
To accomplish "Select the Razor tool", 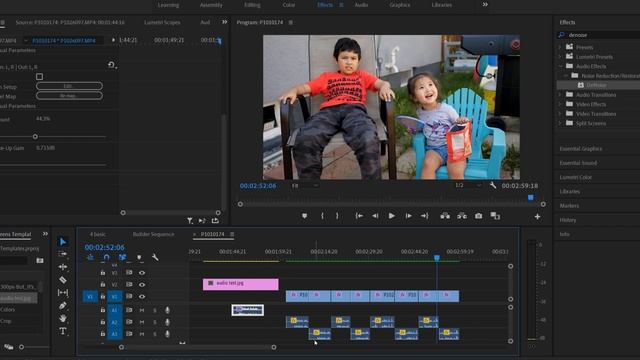I will 63,280.
